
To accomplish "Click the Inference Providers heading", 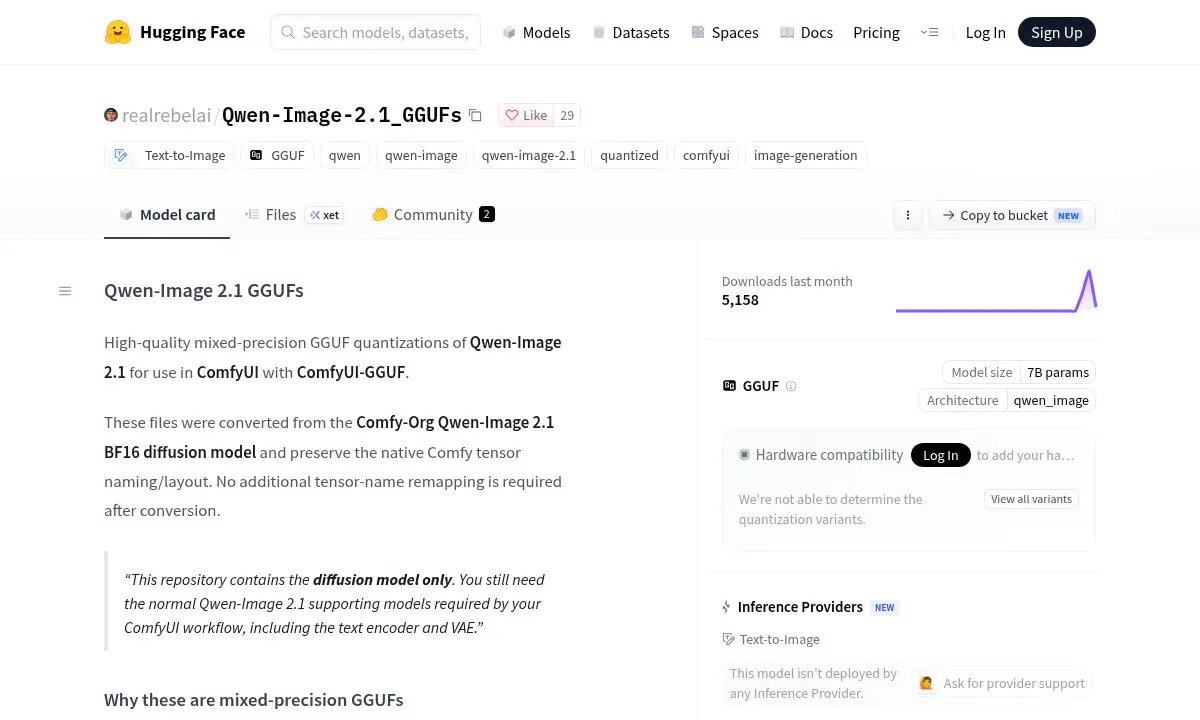I will click(800, 607).
